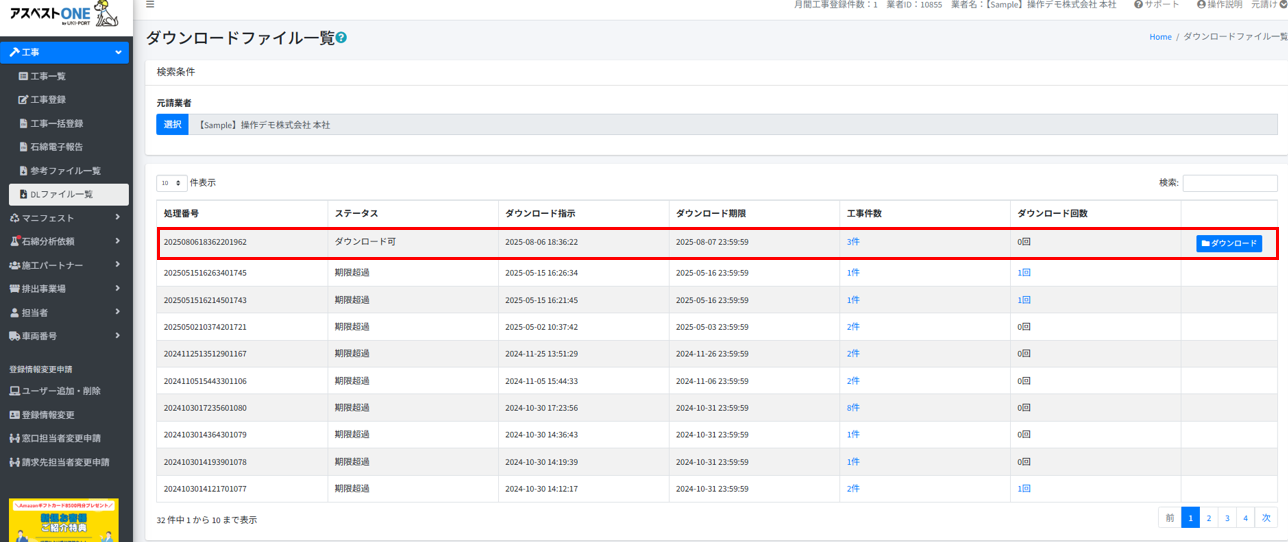Open the サポート link in header

point(1156,5)
